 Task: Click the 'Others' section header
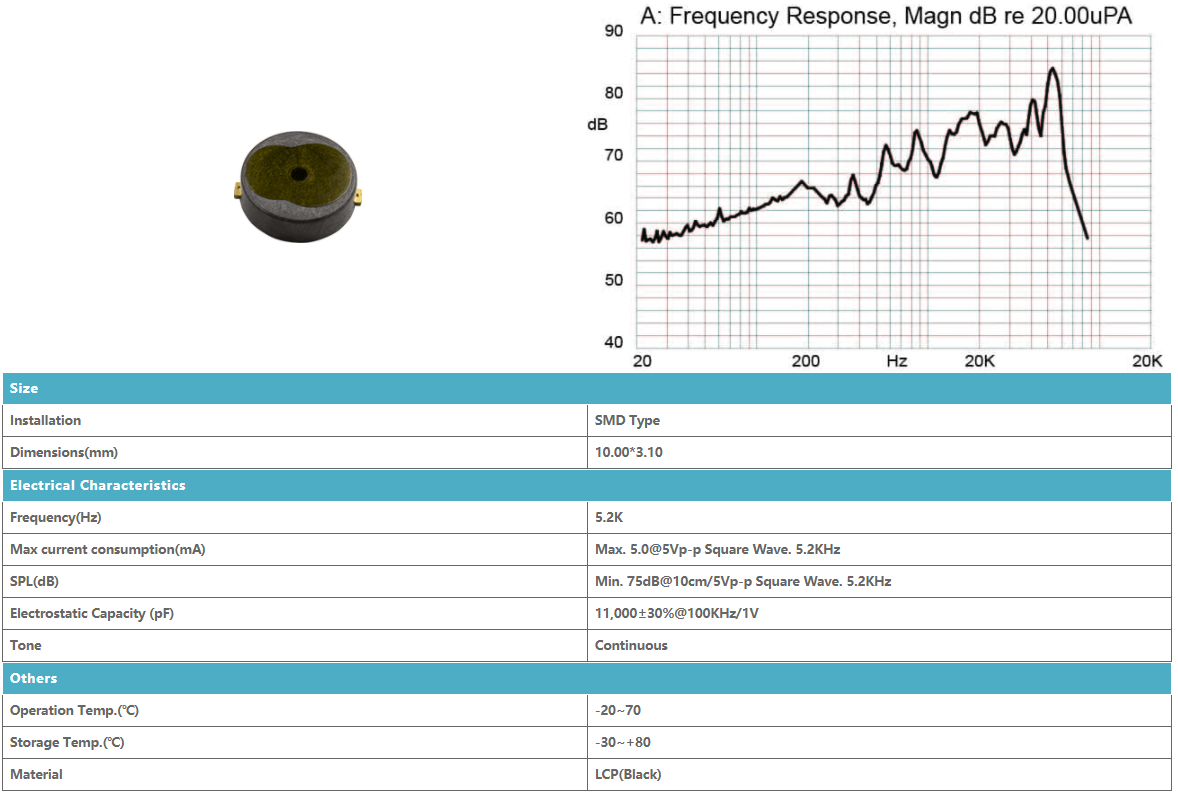point(587,679)
